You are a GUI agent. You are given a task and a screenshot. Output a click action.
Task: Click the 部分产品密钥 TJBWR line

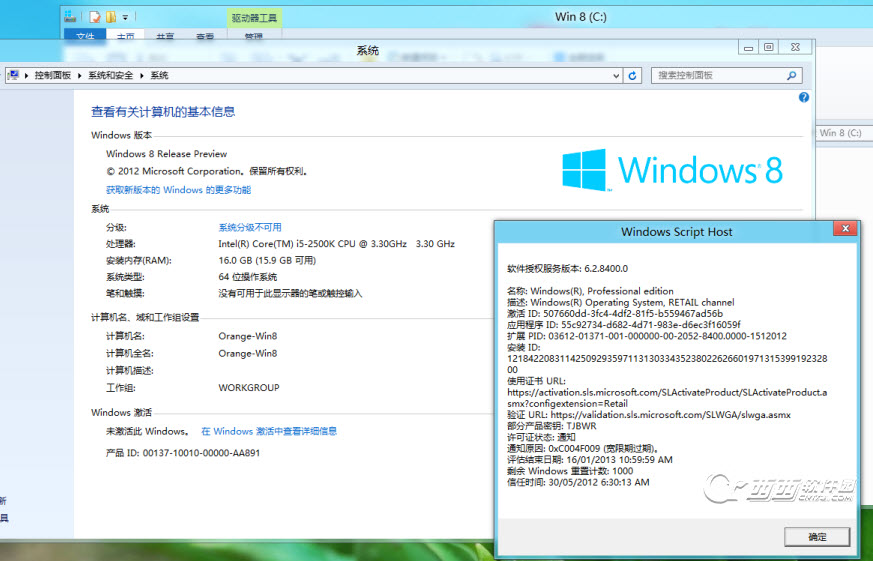coord(552,426)
